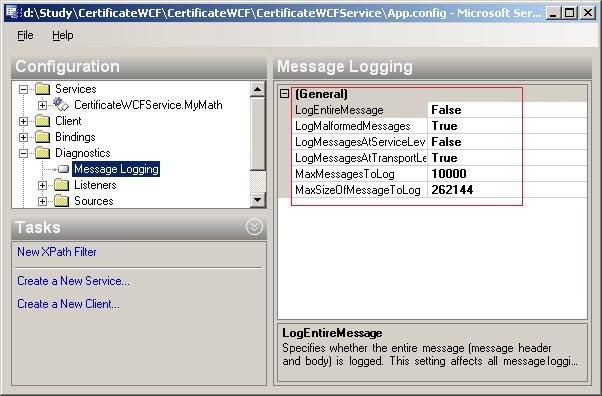602x396 pixels.
Task: Click the tree scrollbar up arrow
Action: tap(257, 89)
